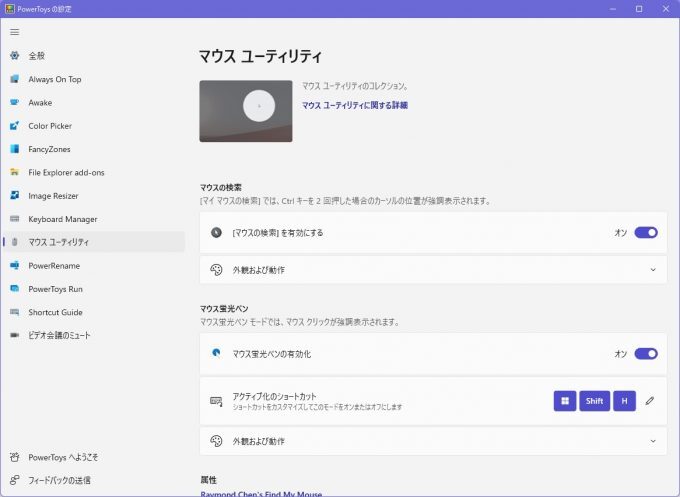Open Raymond Chen's Find My Mouse link
This screenshot has width=680, height=497.
click(x=261, y=494)
